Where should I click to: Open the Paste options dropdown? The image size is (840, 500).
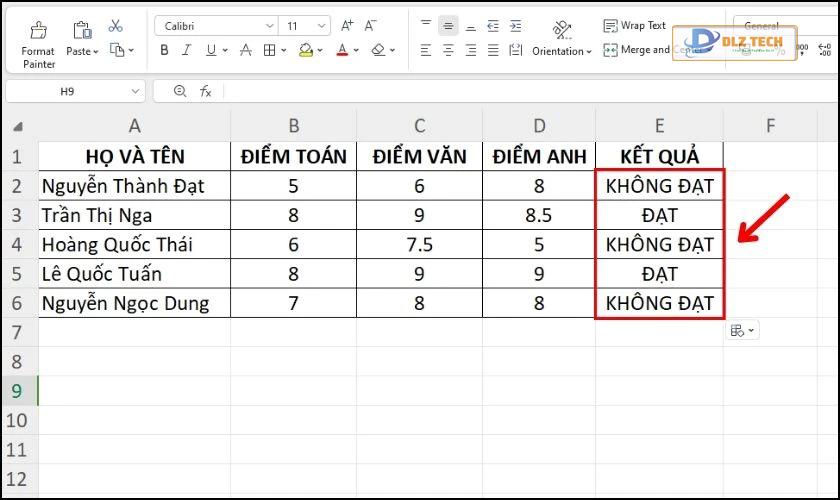pyautogui.click(x=82, y=51)
